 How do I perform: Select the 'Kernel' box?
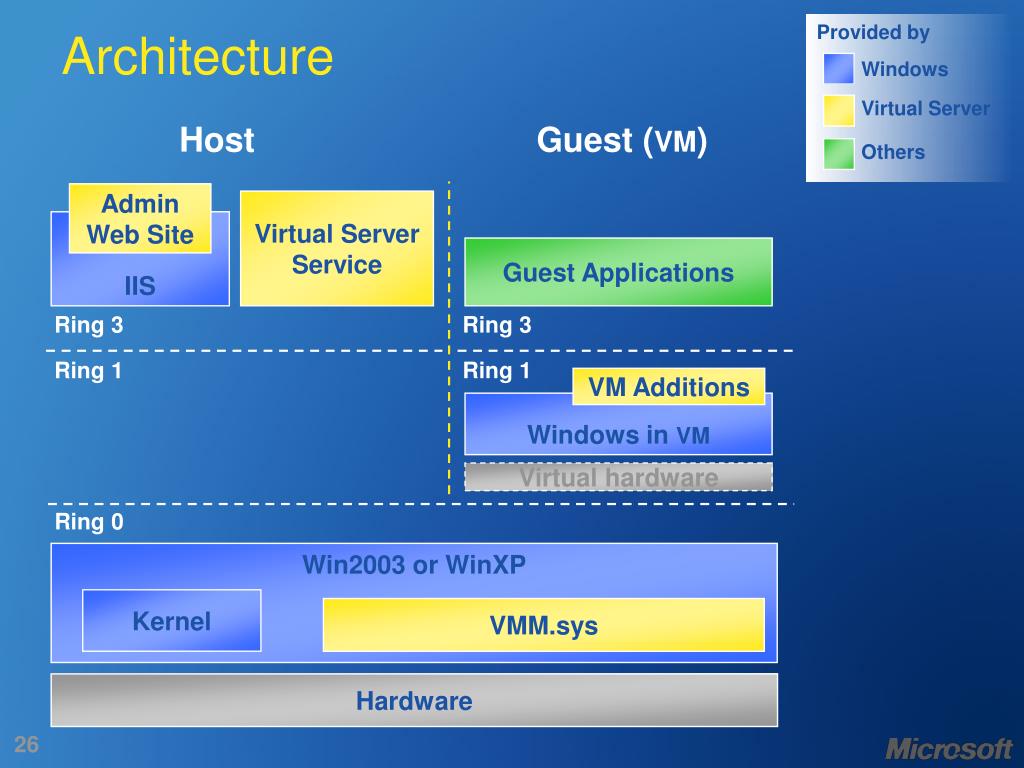click(x=172, y=620)
